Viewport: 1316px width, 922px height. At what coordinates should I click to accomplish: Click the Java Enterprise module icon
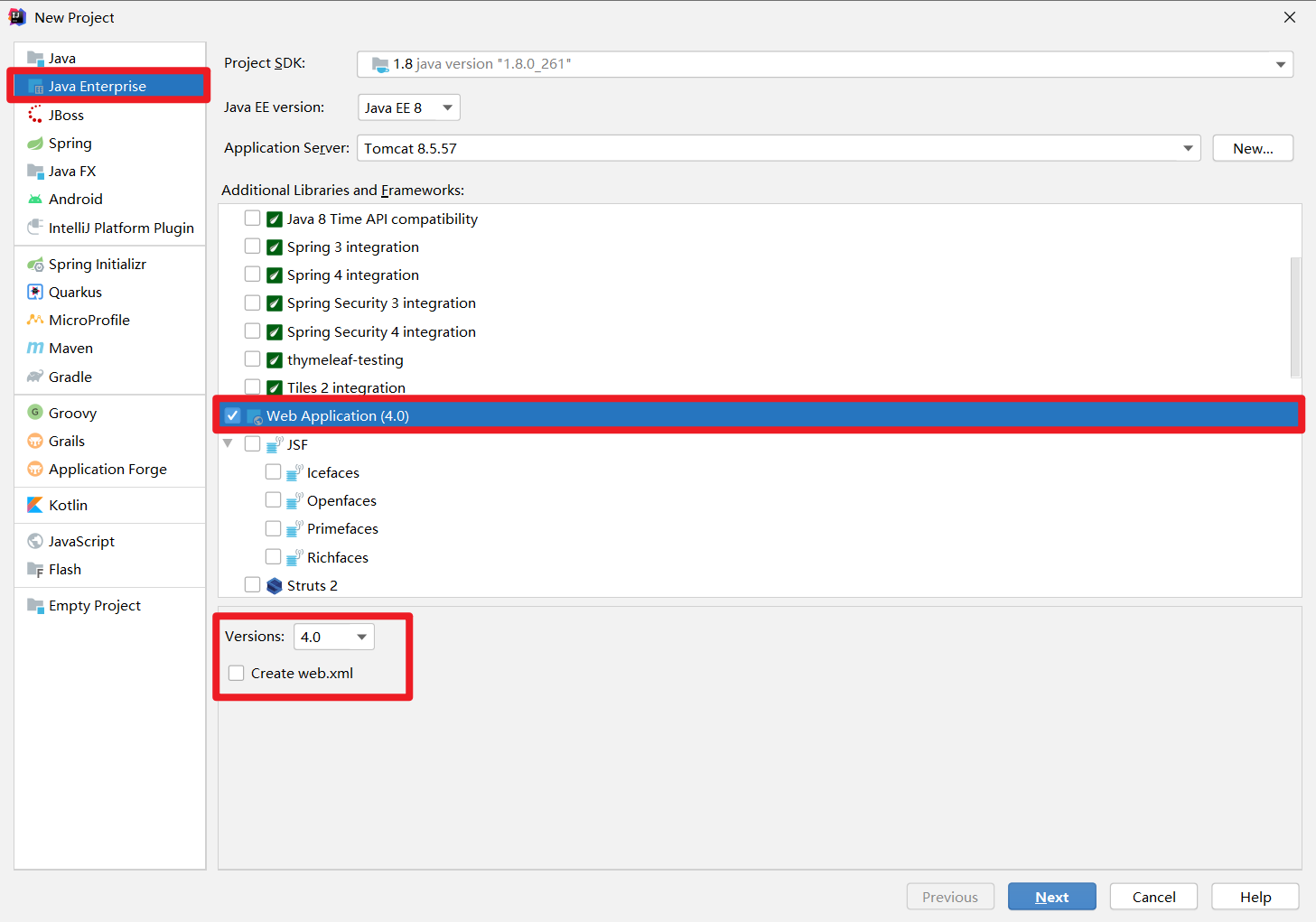[x=35, y=87]
